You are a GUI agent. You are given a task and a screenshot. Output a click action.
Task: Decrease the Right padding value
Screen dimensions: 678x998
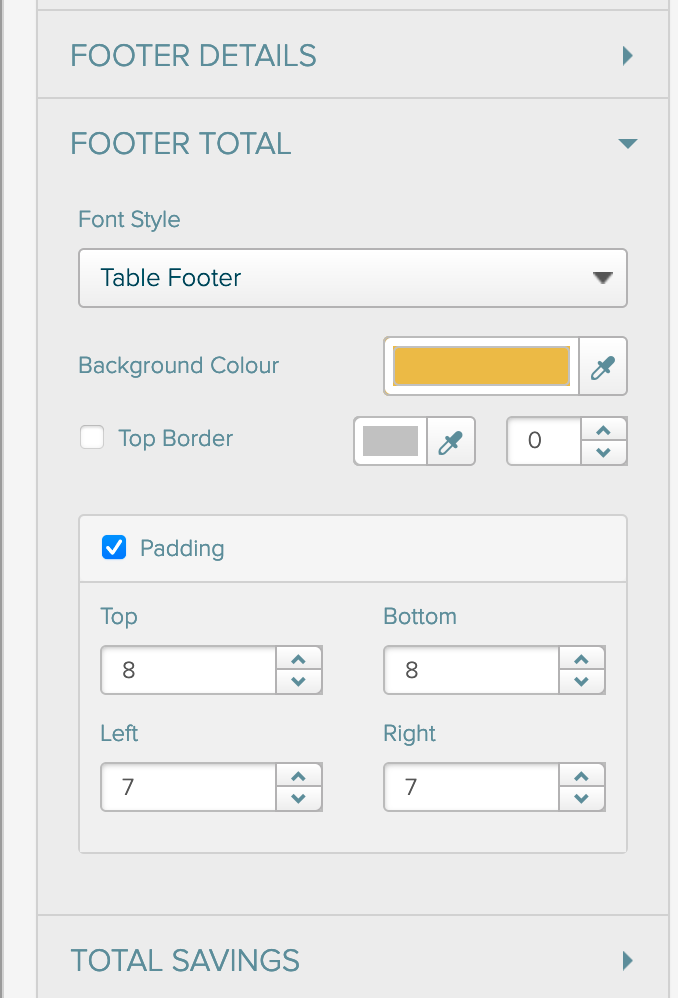coord(581,799)
